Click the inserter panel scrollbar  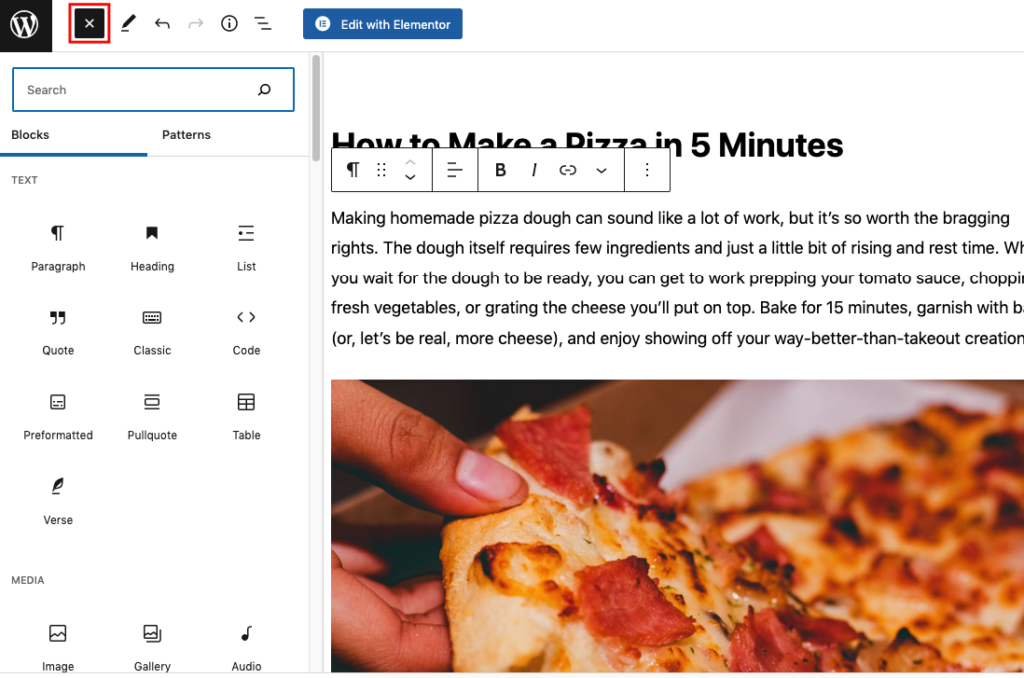click(x=316, y=108)
